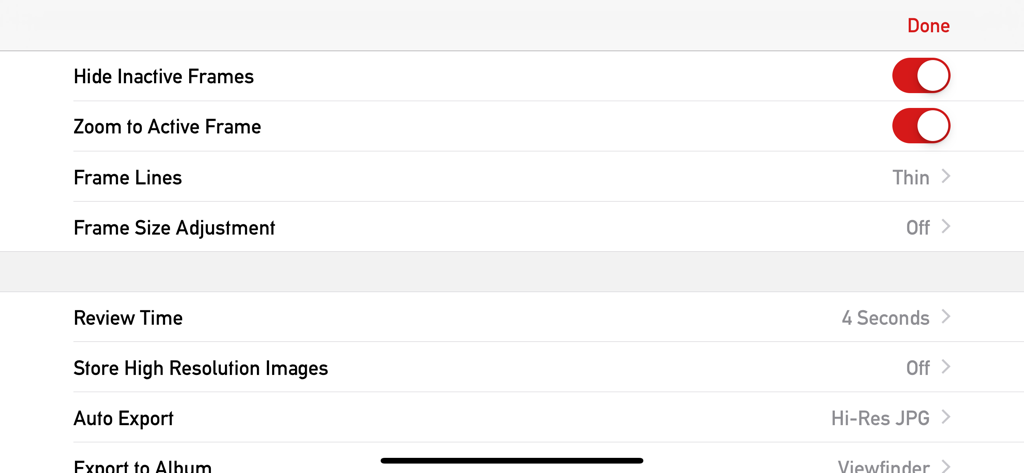Expand the chevron next to Thin
1024x473 pixels.
point(946,177)
